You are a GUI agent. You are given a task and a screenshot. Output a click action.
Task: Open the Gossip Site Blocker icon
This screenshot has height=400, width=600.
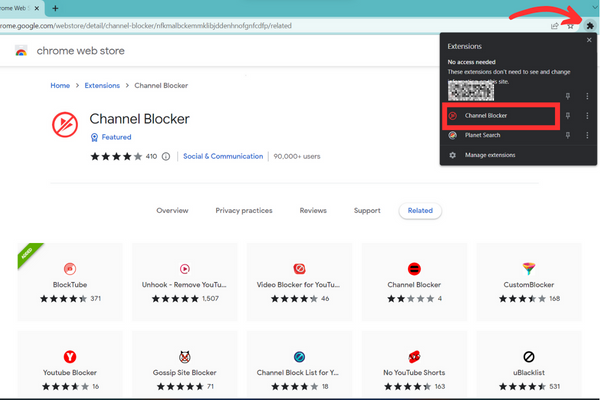(185, 357)
